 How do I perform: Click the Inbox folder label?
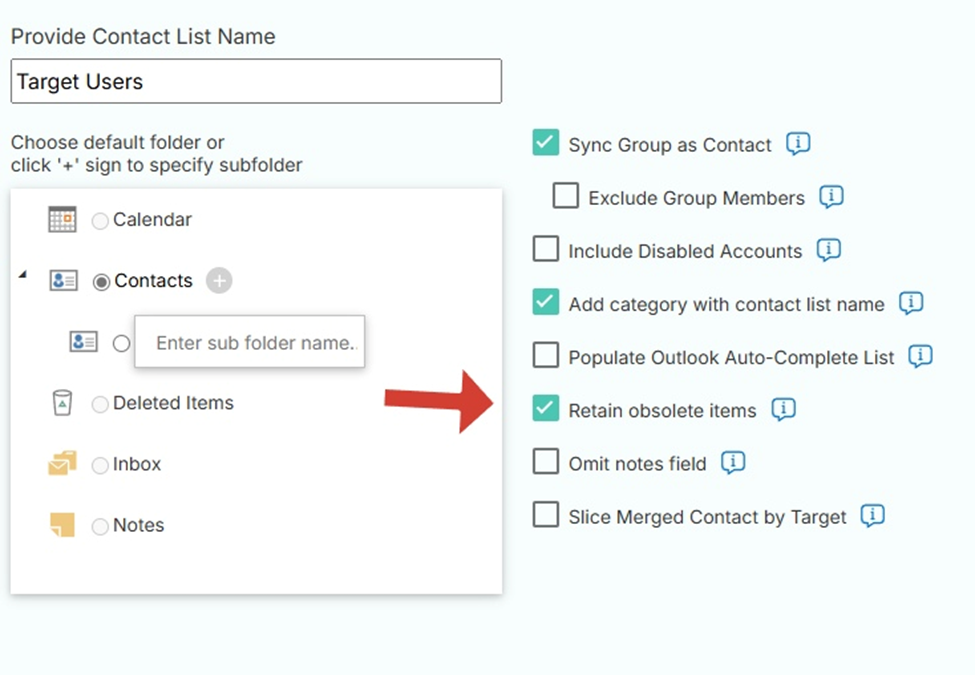tap(137, 464)
